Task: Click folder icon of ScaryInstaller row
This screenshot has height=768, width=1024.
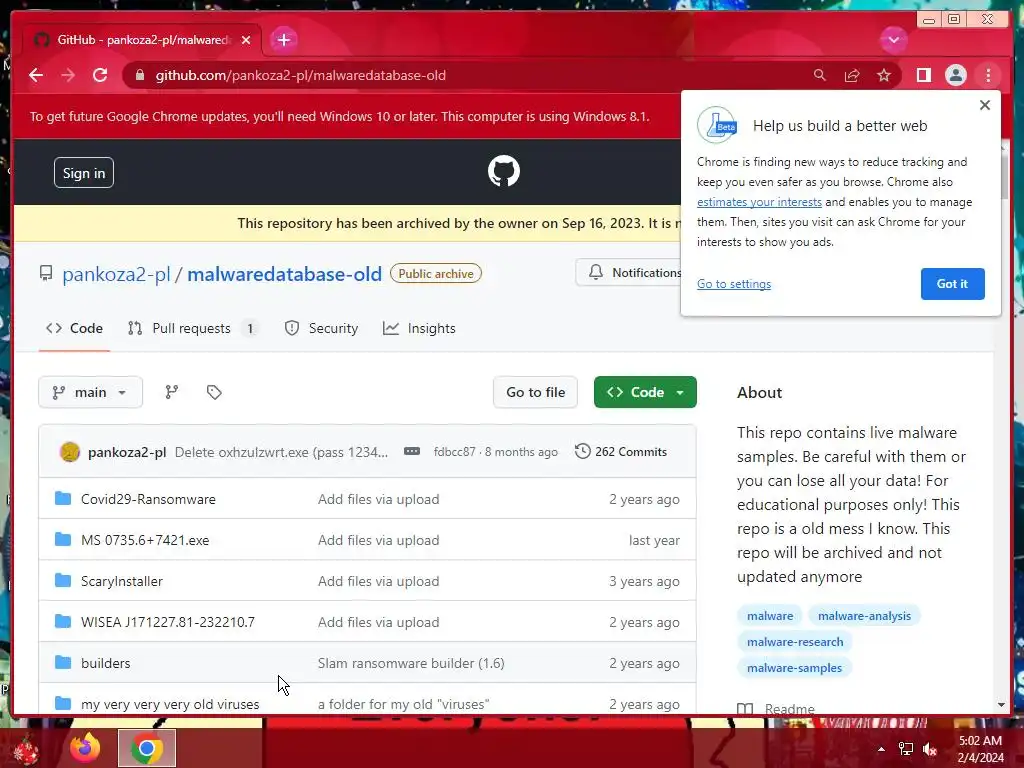Action: pyautogui.click(x=63, y=581)
